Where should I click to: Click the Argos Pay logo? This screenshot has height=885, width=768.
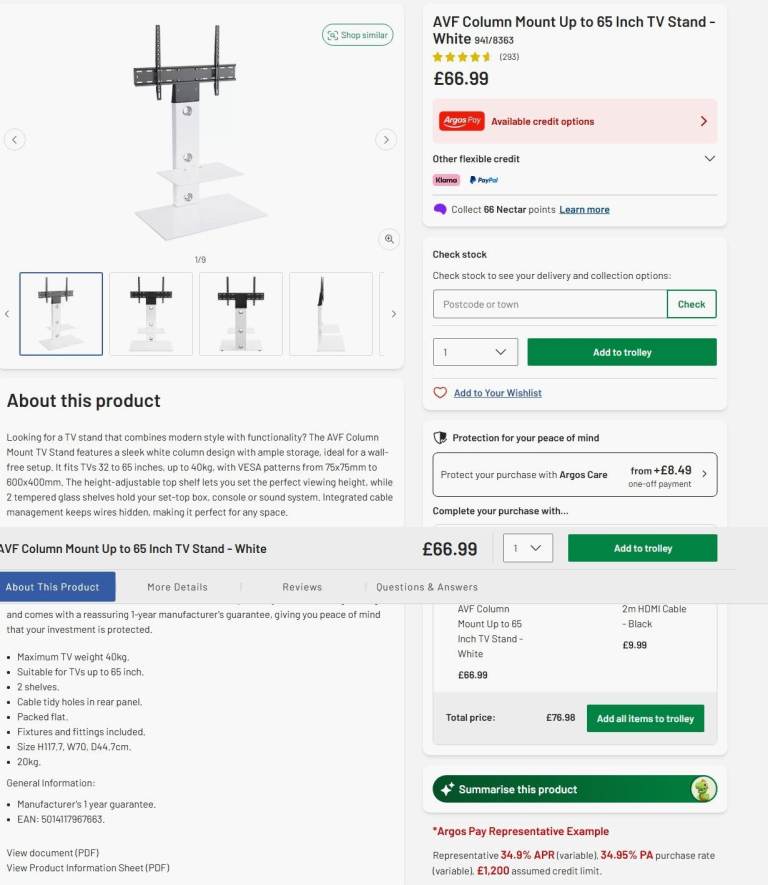(x=462, y=121)
